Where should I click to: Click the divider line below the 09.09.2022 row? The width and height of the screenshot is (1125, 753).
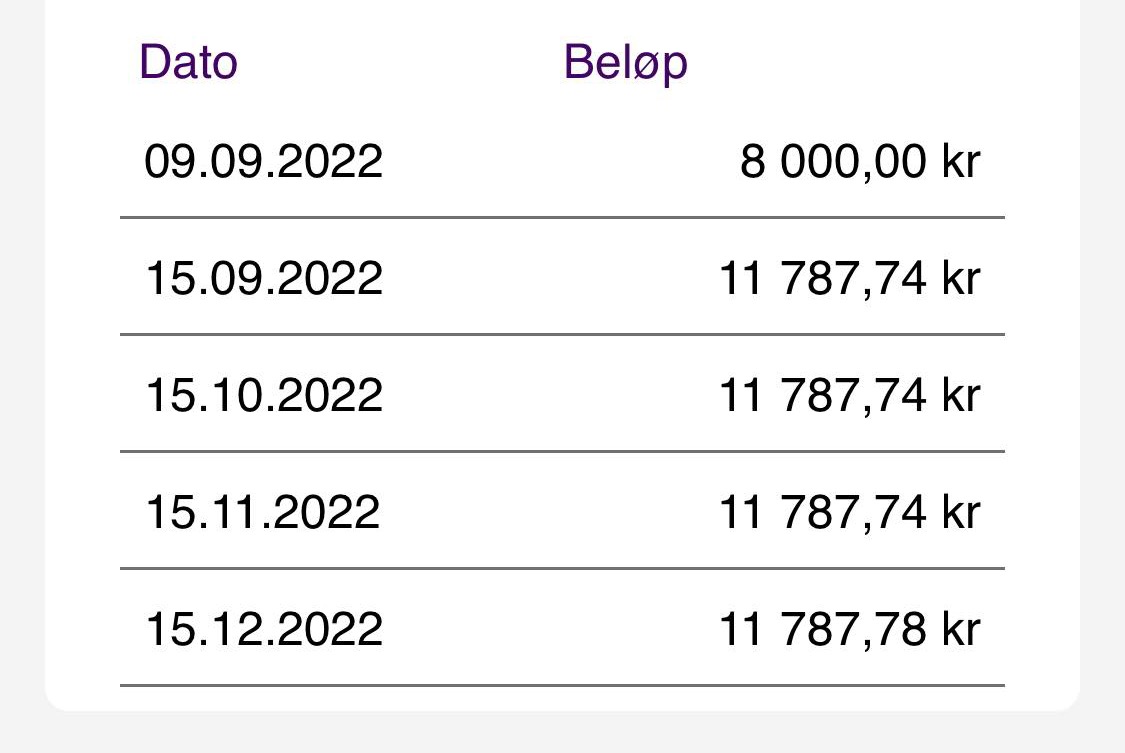click(x=562, y=217)
